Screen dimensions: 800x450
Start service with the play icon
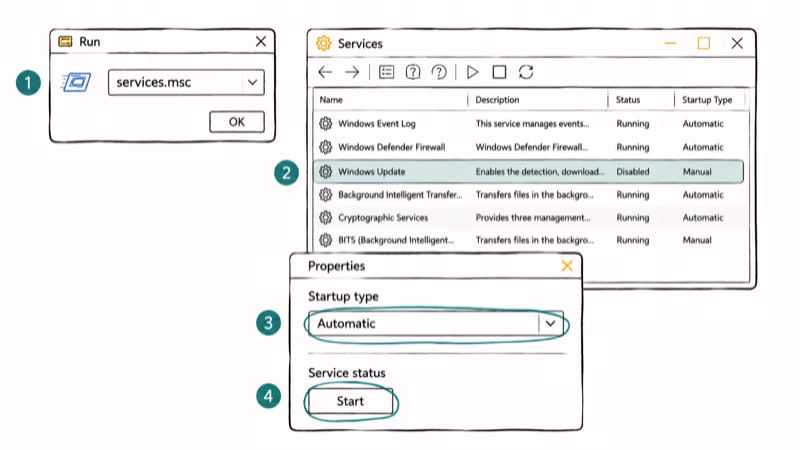(x=472, y=72)
